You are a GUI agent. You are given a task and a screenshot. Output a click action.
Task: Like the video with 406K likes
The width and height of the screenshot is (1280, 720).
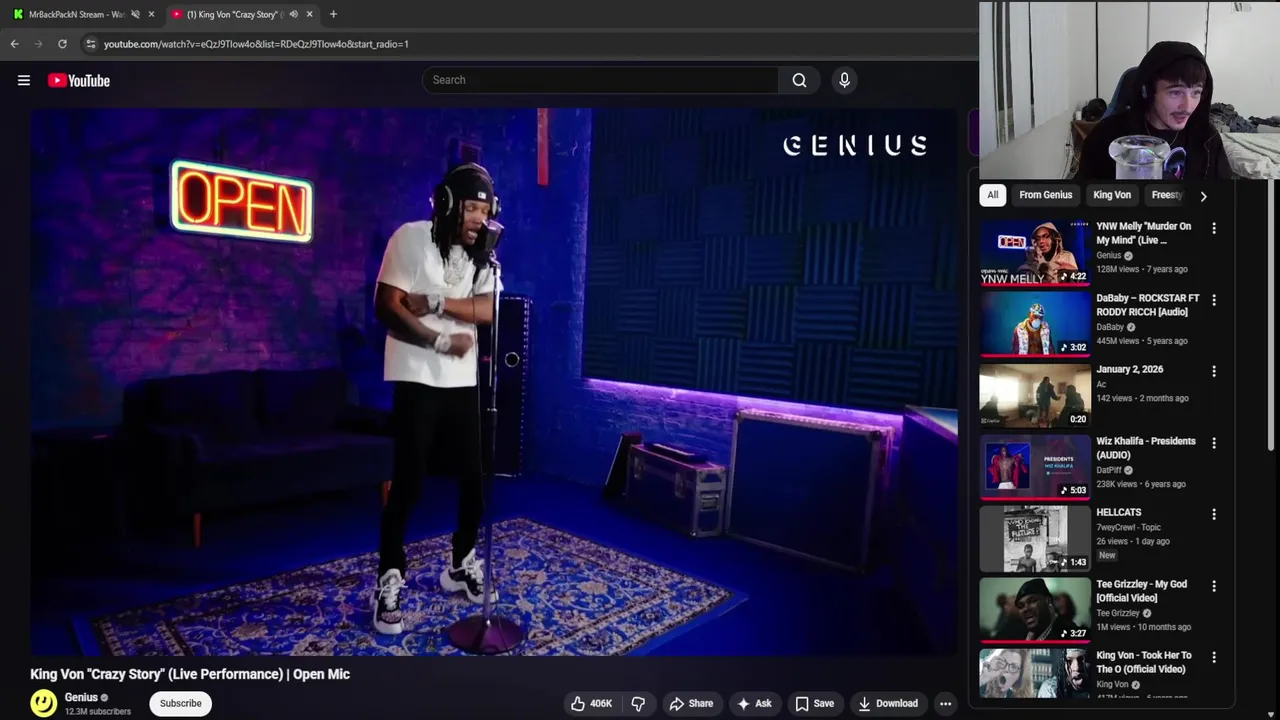(591, 703)
